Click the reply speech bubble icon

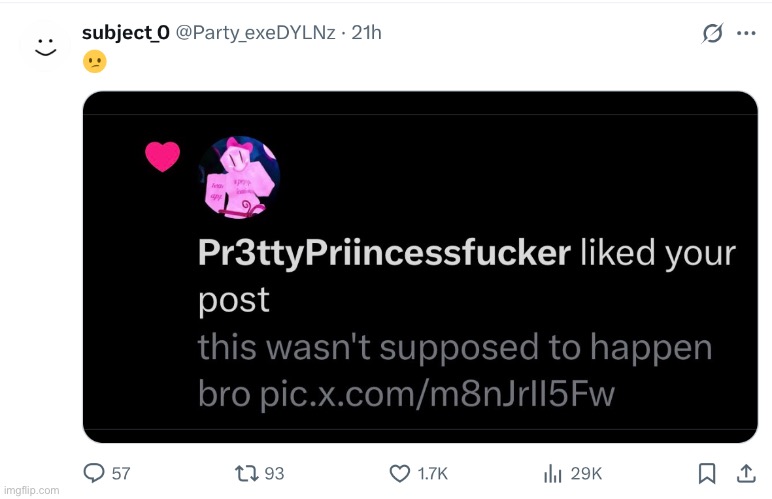pyautogui.click(x=95, y=472)
